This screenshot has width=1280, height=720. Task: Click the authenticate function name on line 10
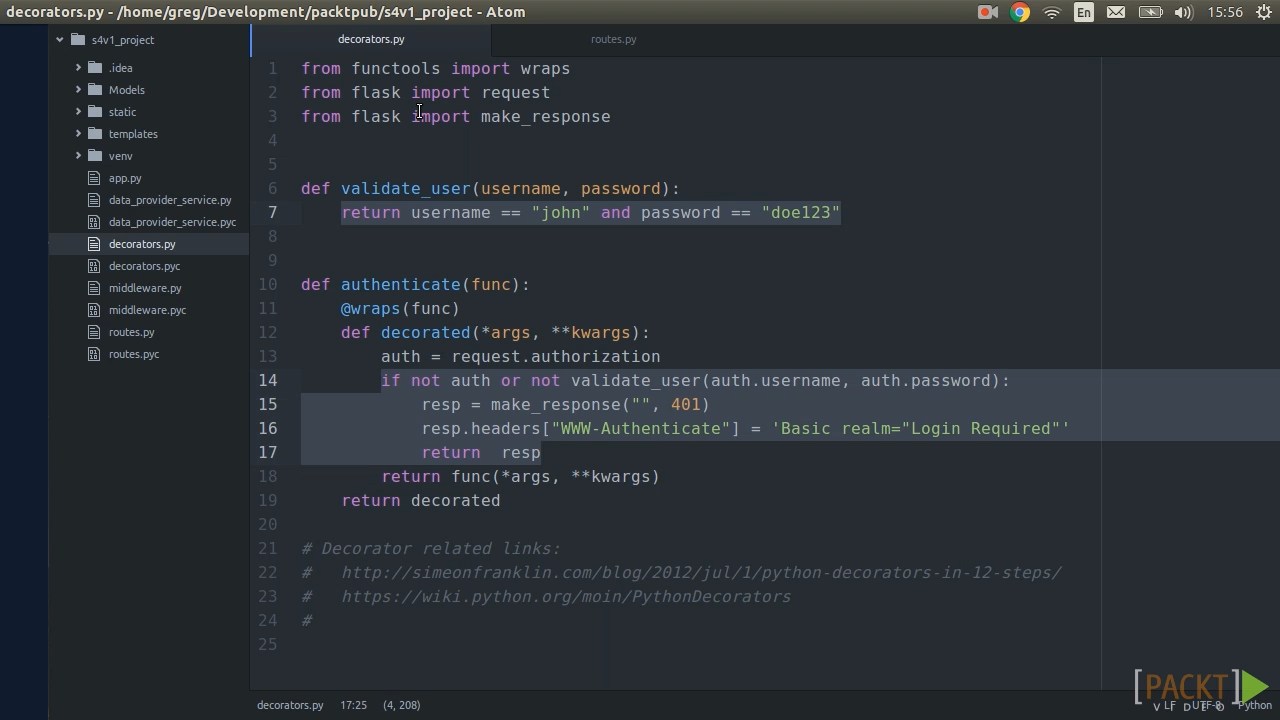tap(401, 284)
